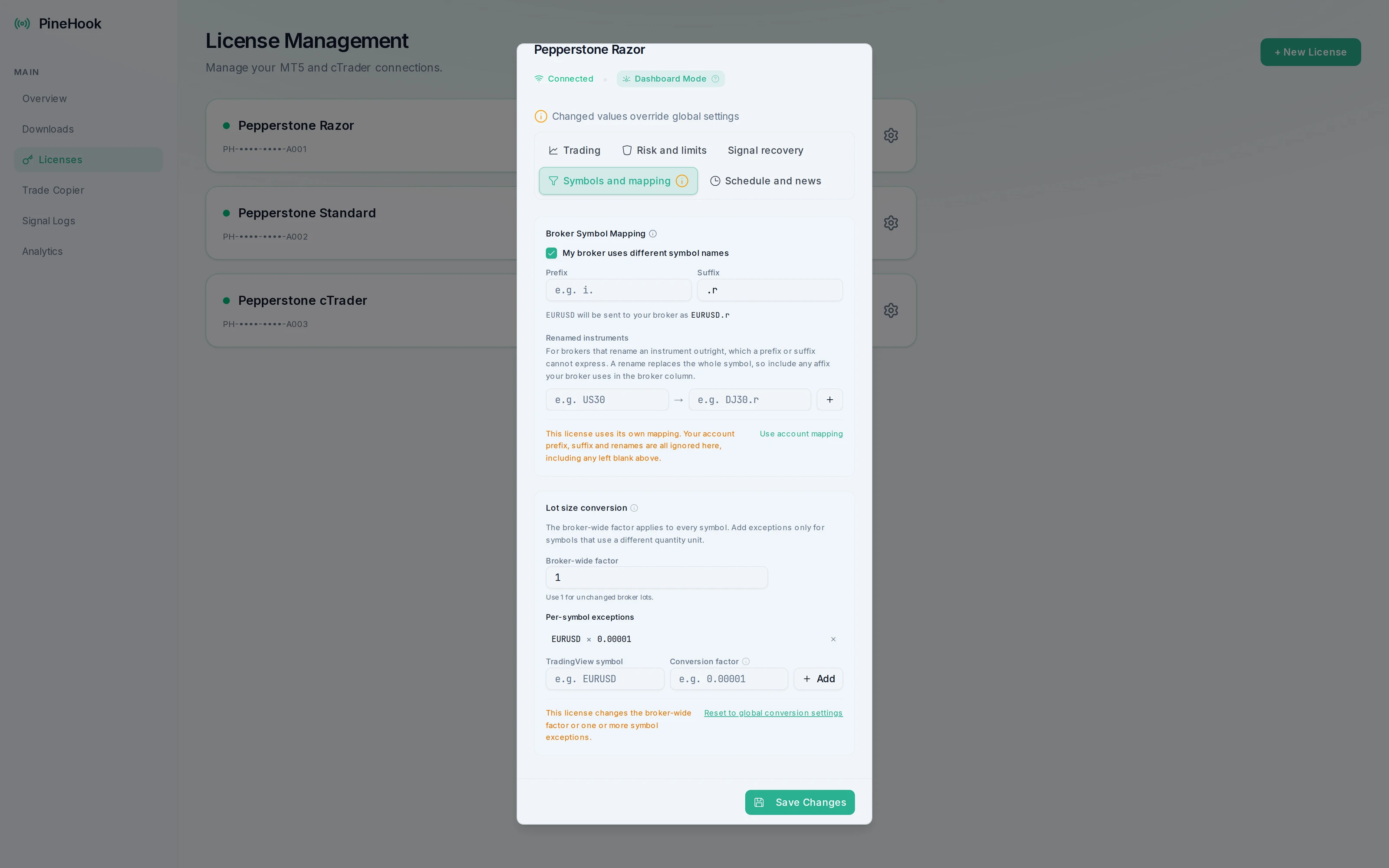Click Use account mapping link

pos(801,434)
